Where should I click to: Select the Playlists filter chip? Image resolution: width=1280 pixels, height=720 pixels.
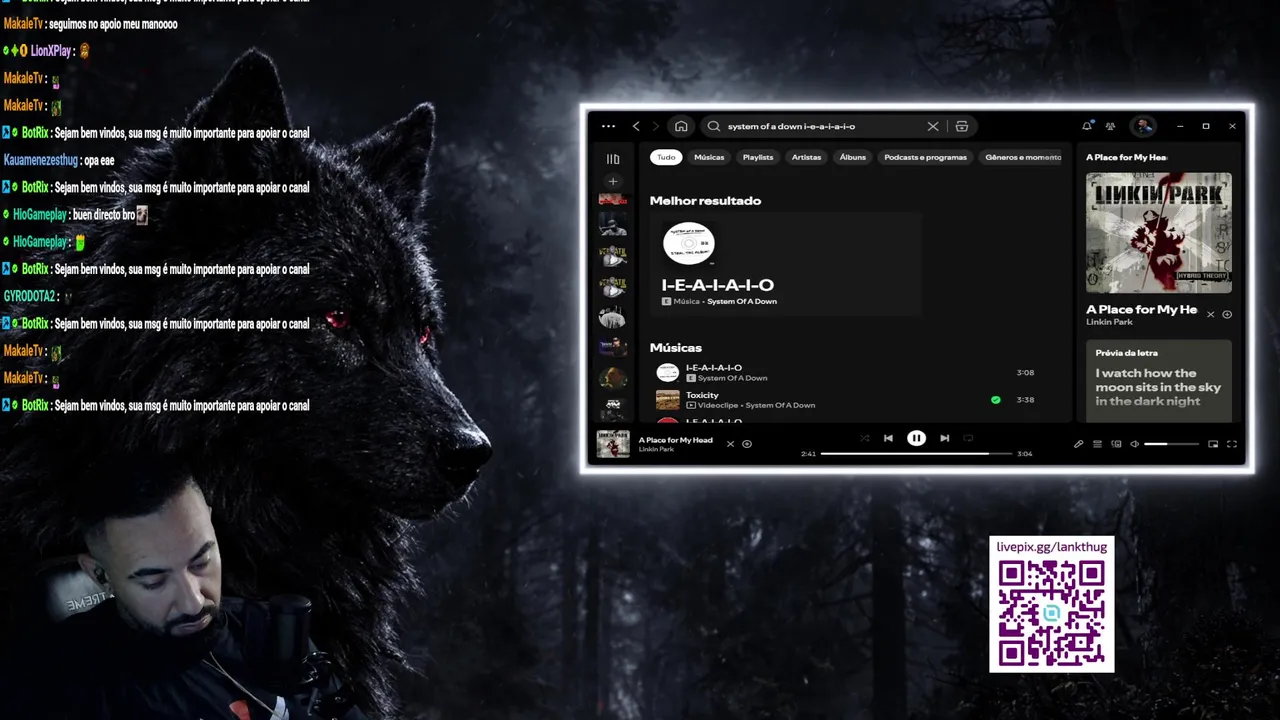pyautogui.click(x=758, y=157)
